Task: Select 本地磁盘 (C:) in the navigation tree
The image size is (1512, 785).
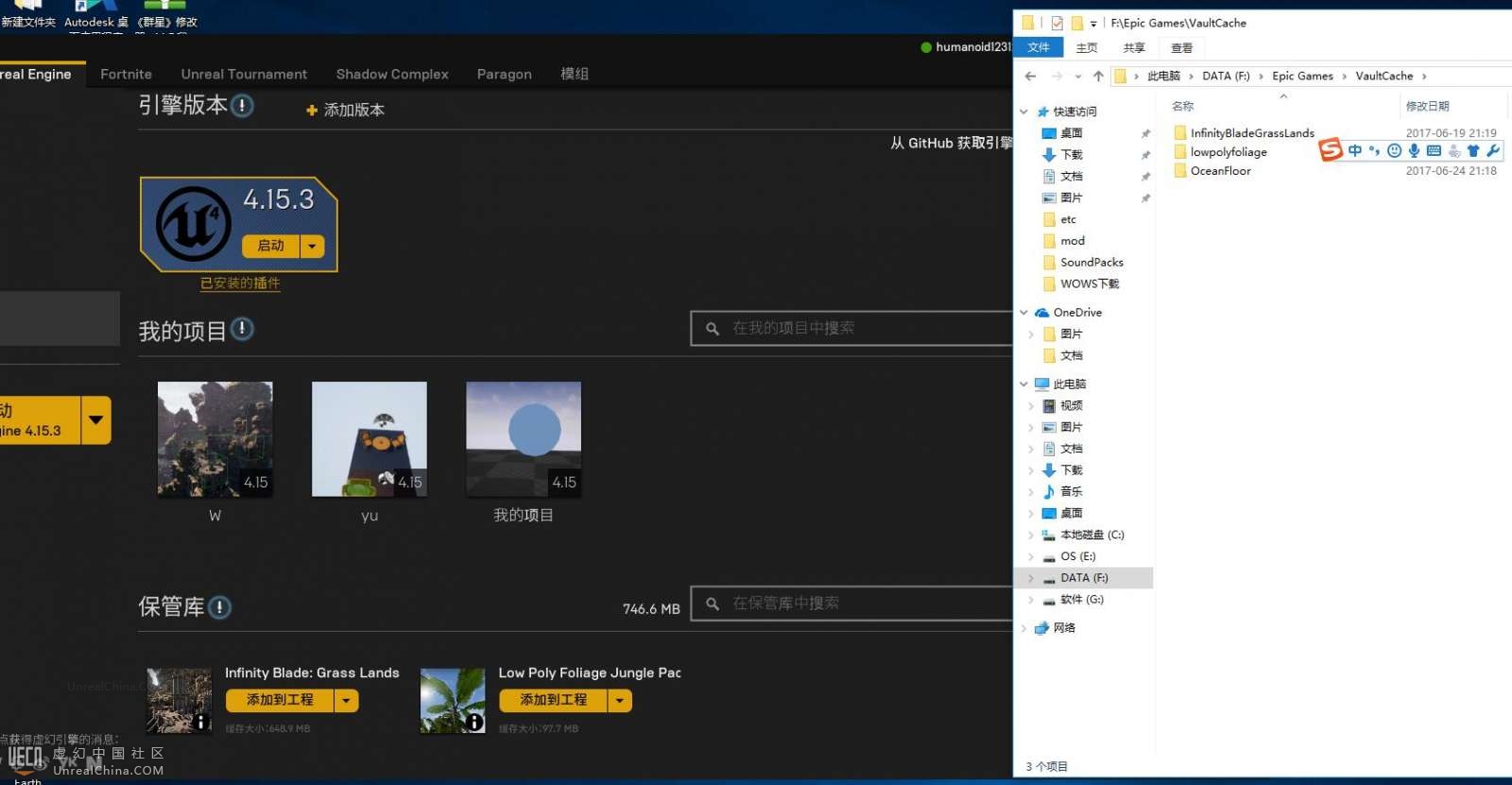Action: [x=1091, y=535]
